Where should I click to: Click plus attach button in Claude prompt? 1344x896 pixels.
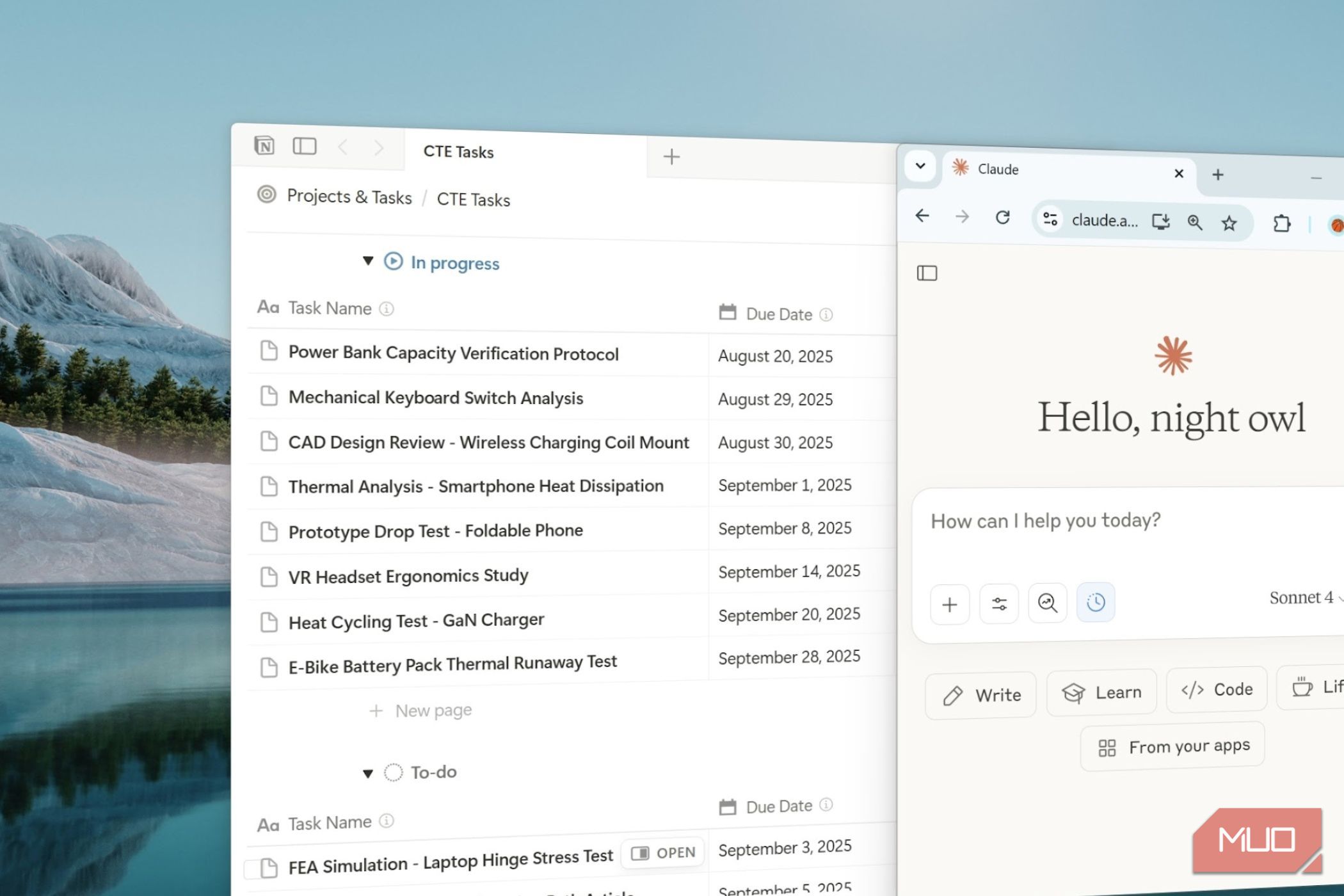(x=950, y=604)
